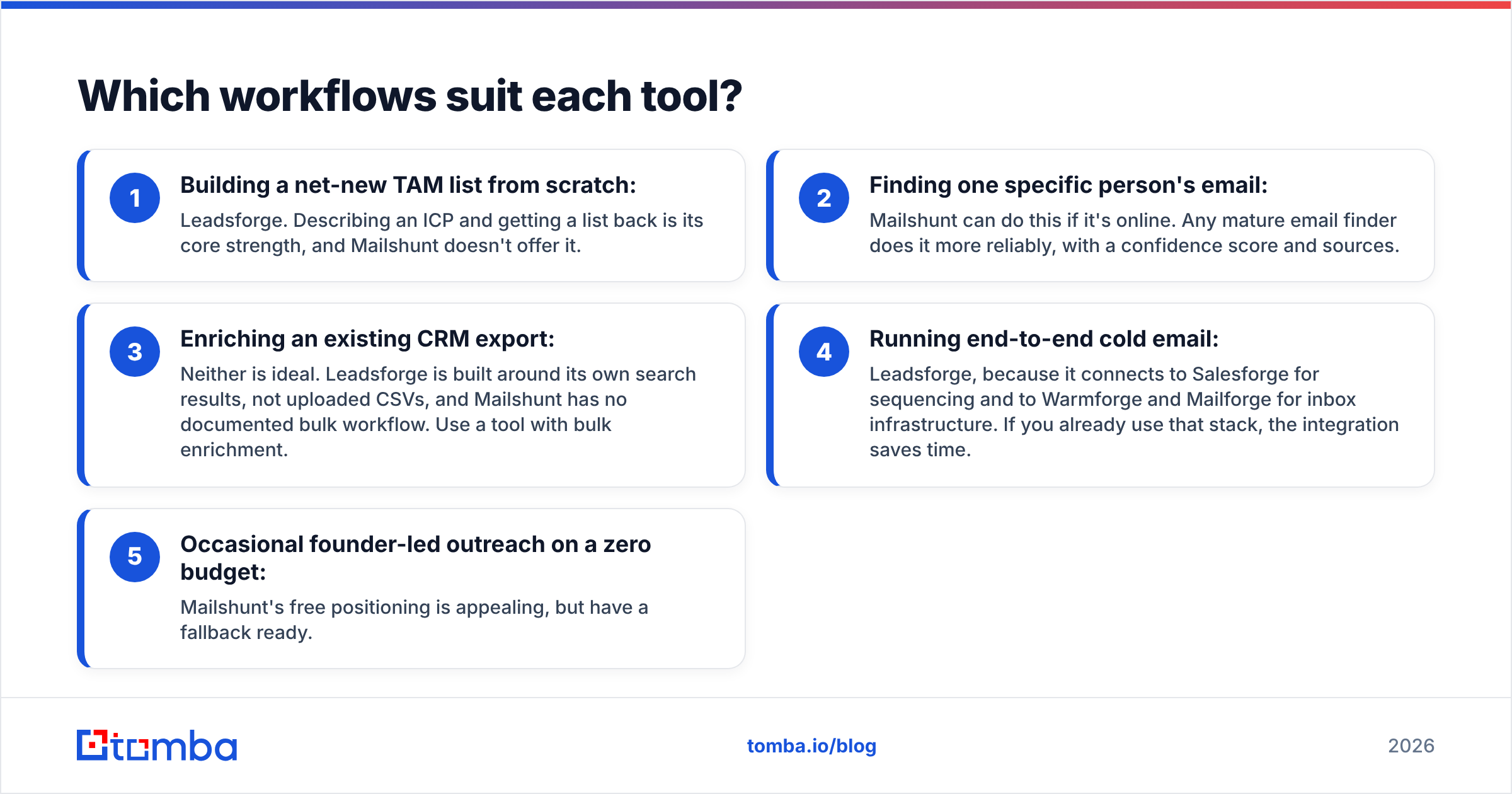Select "Building a net-new TAM list from scratch:" title
The image size is (1512, 794).
point(408,185)
